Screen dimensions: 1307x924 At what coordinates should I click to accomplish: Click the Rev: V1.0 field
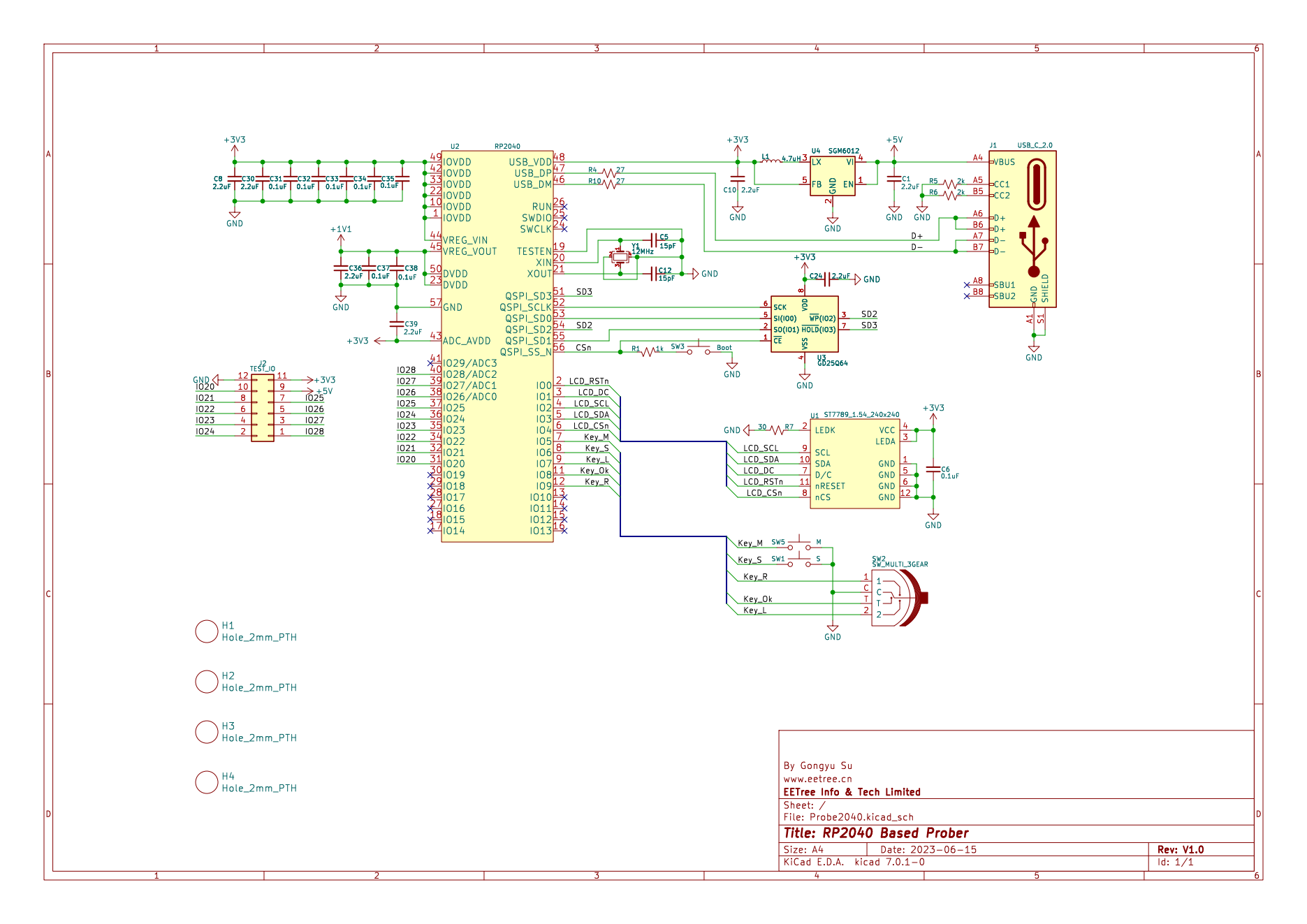point(1181,850)
